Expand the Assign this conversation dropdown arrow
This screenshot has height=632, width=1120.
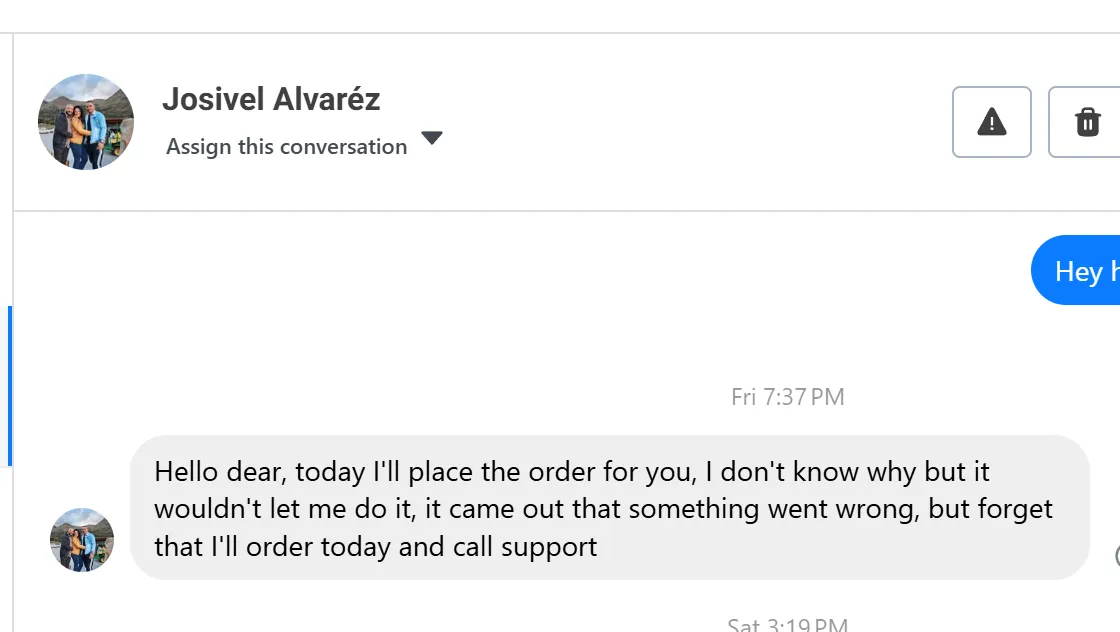431,139
